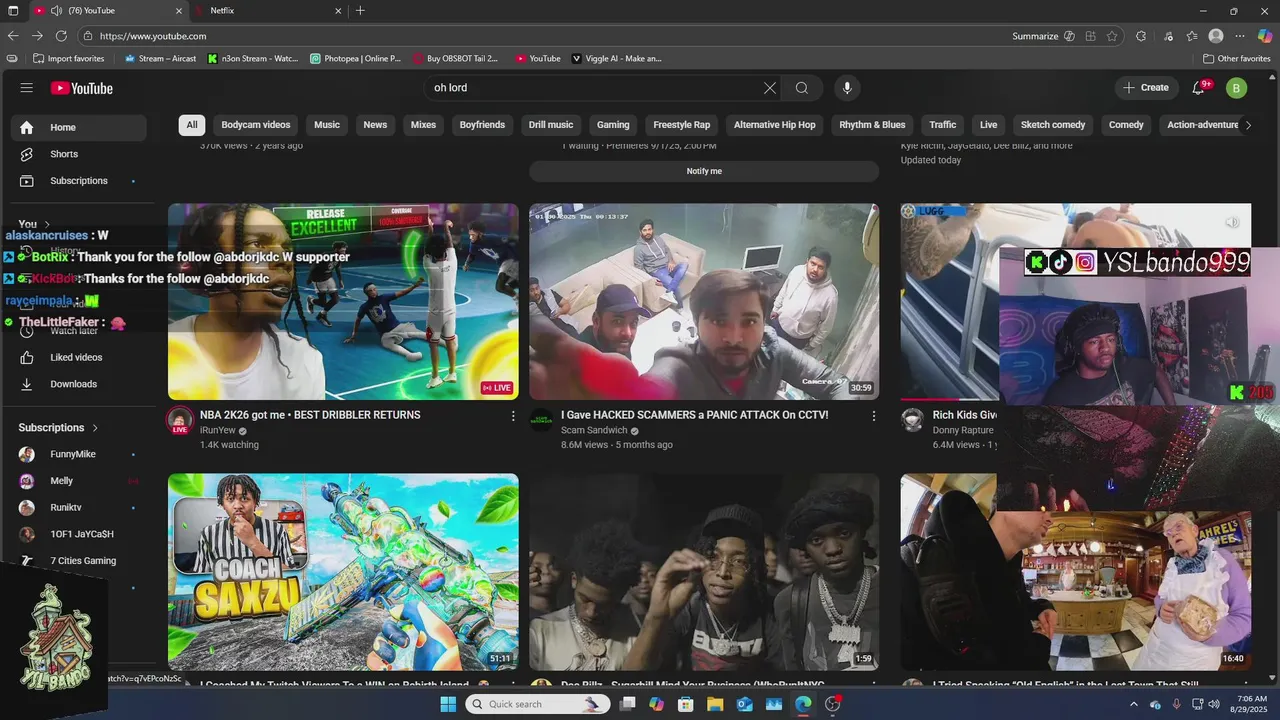Show hidden system tray icons
This screenshot has width=1280, height=720.
click(1133, 704)
